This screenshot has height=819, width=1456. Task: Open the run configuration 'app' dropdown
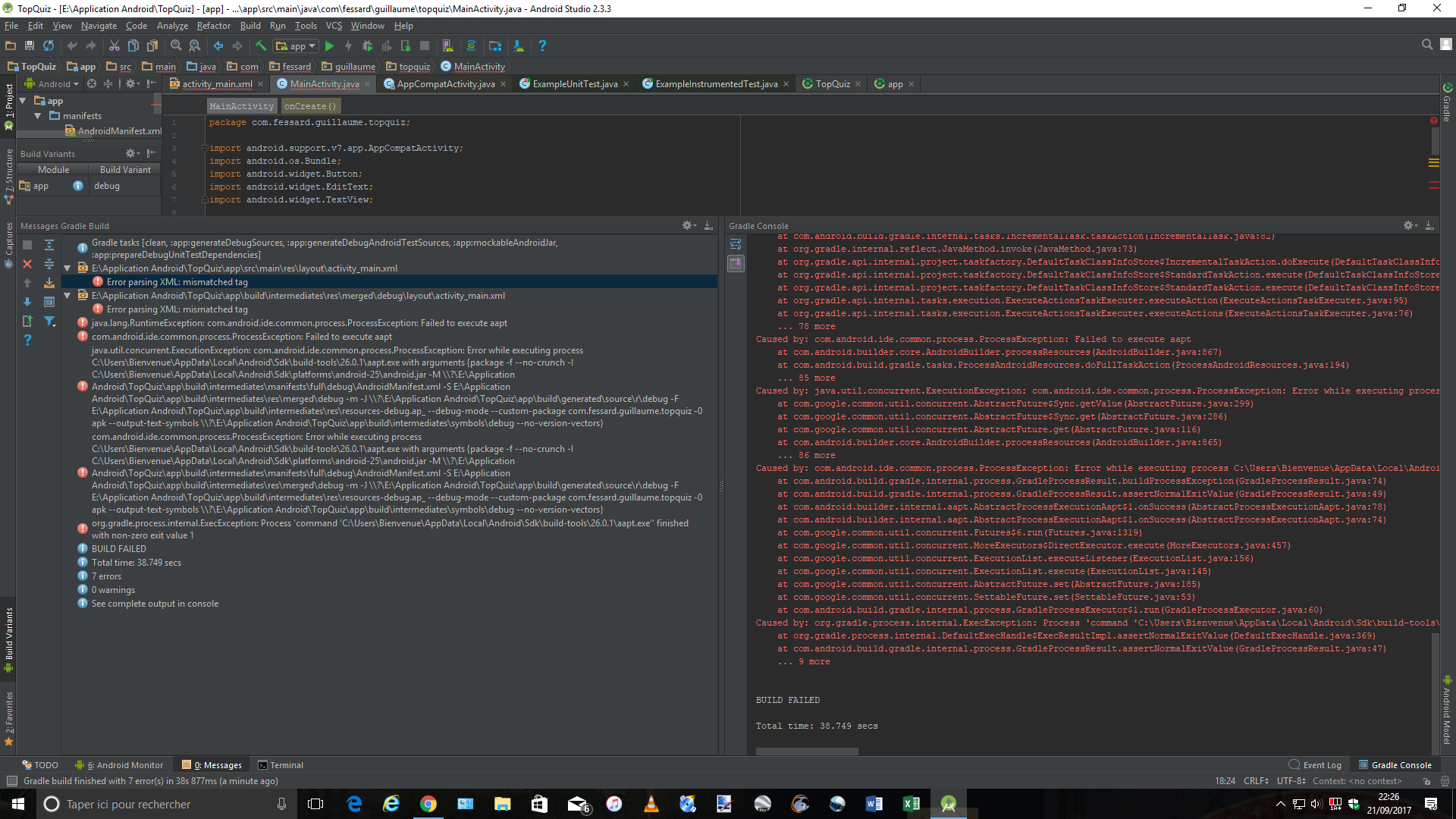(295, 45)
